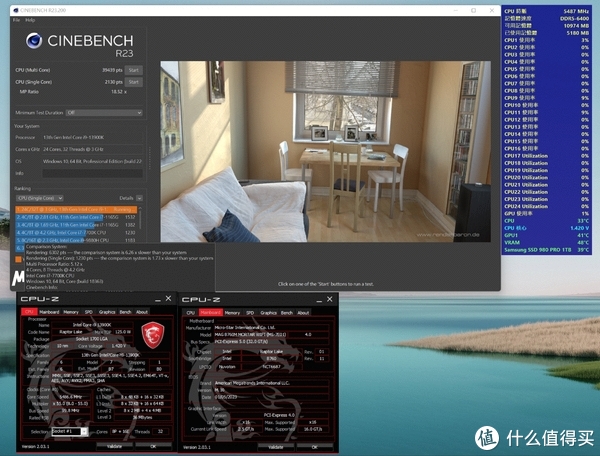Click the CPU17 Utilization row in overlay
The image size is (600, 456).
point(546,156)
